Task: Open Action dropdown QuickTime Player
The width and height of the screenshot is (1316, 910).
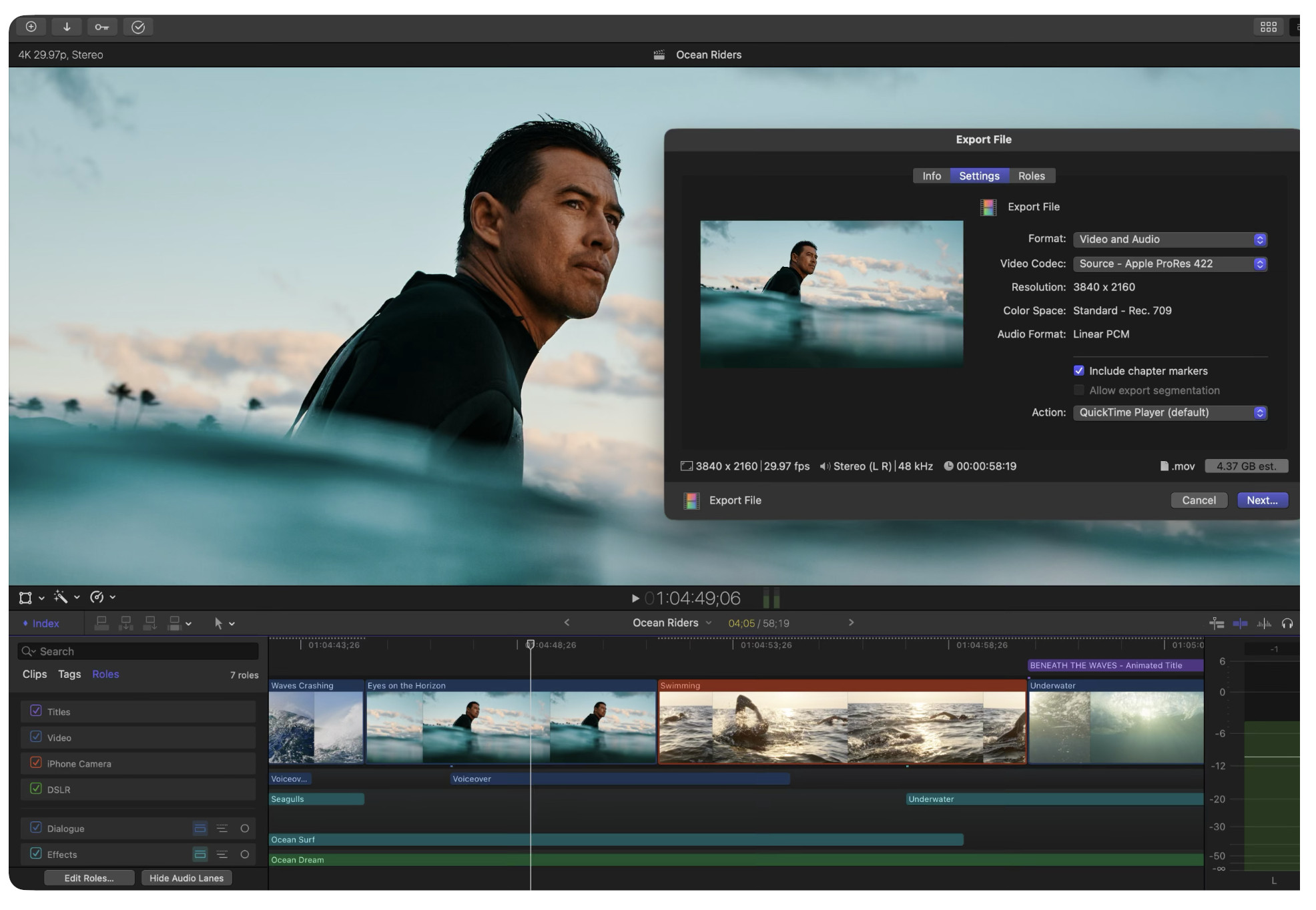Action: [x=1170, y=412]
